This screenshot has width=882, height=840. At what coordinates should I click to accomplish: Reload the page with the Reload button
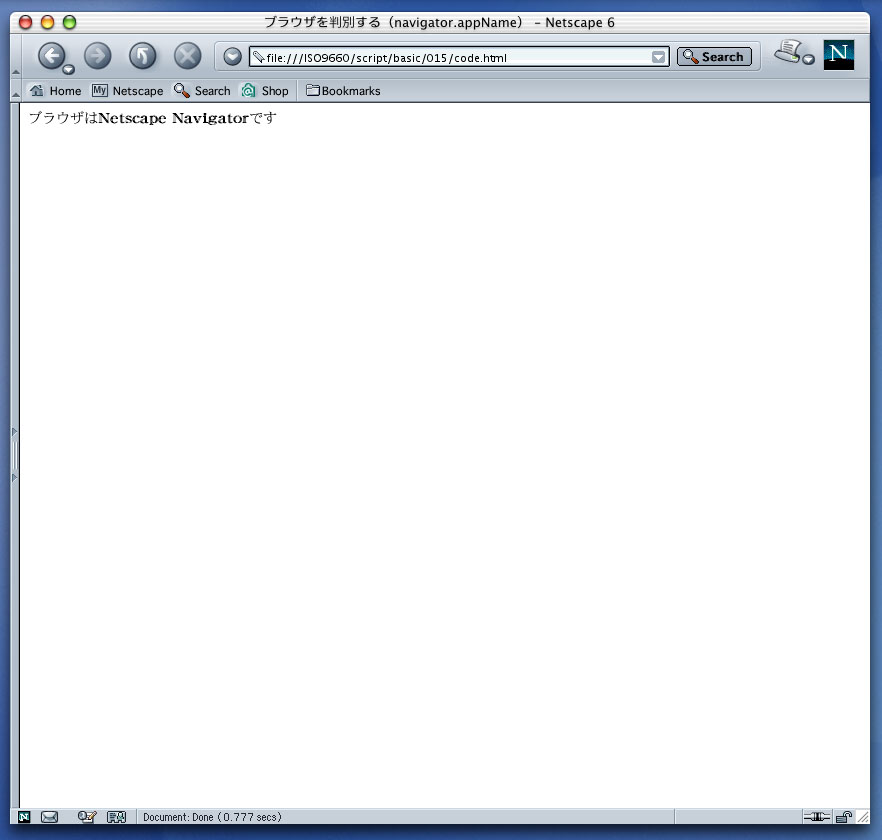(142, 56)
